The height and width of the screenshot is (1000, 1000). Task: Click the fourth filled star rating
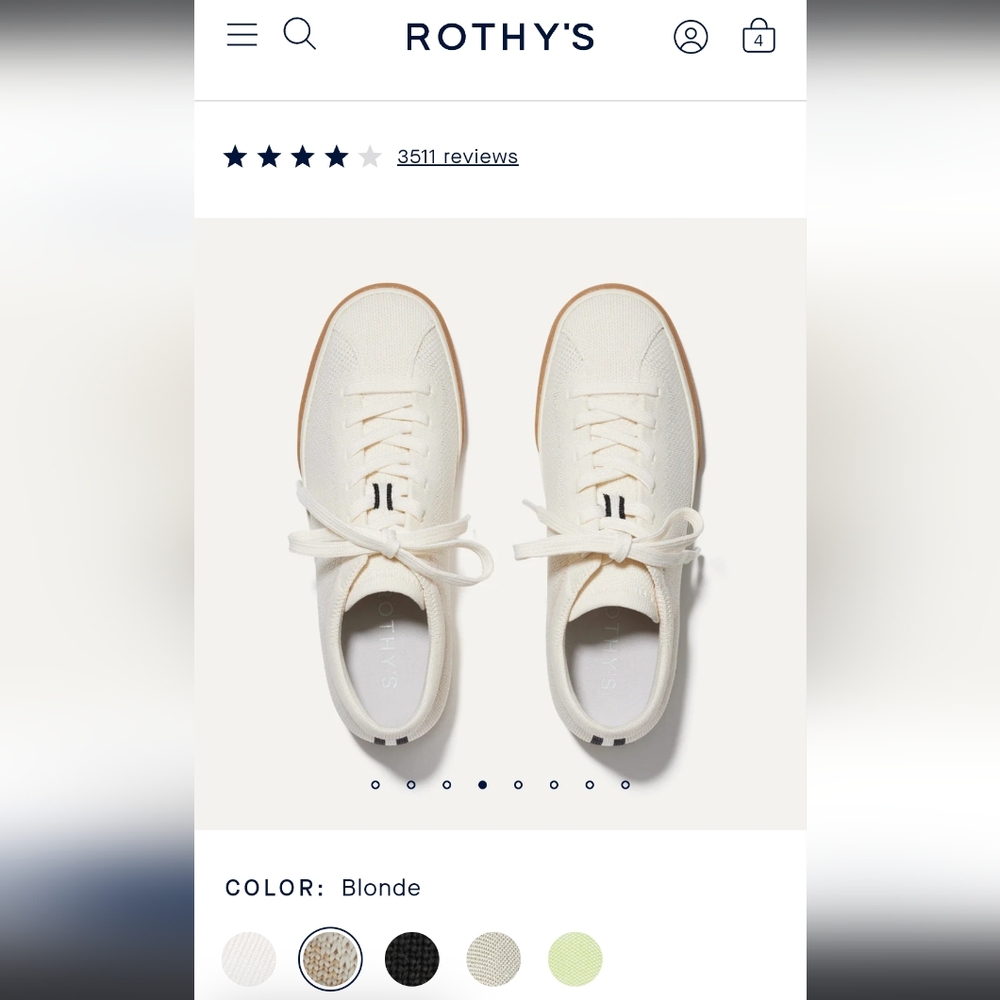(336, 156)
